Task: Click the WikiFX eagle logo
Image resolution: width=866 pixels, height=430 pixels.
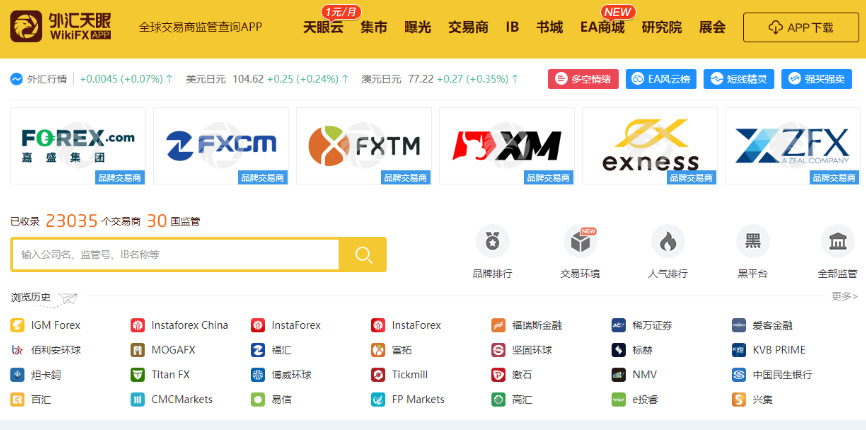Action: 26,26
